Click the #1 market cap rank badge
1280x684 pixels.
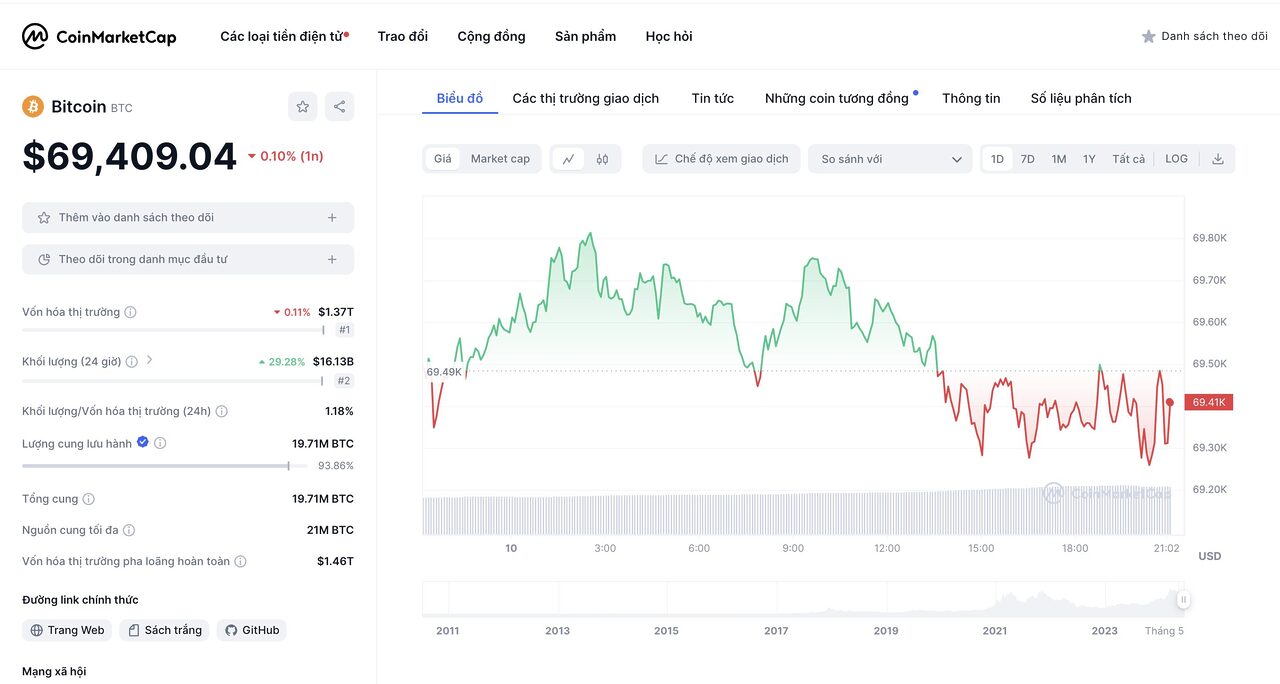click(x=344, y=330)
